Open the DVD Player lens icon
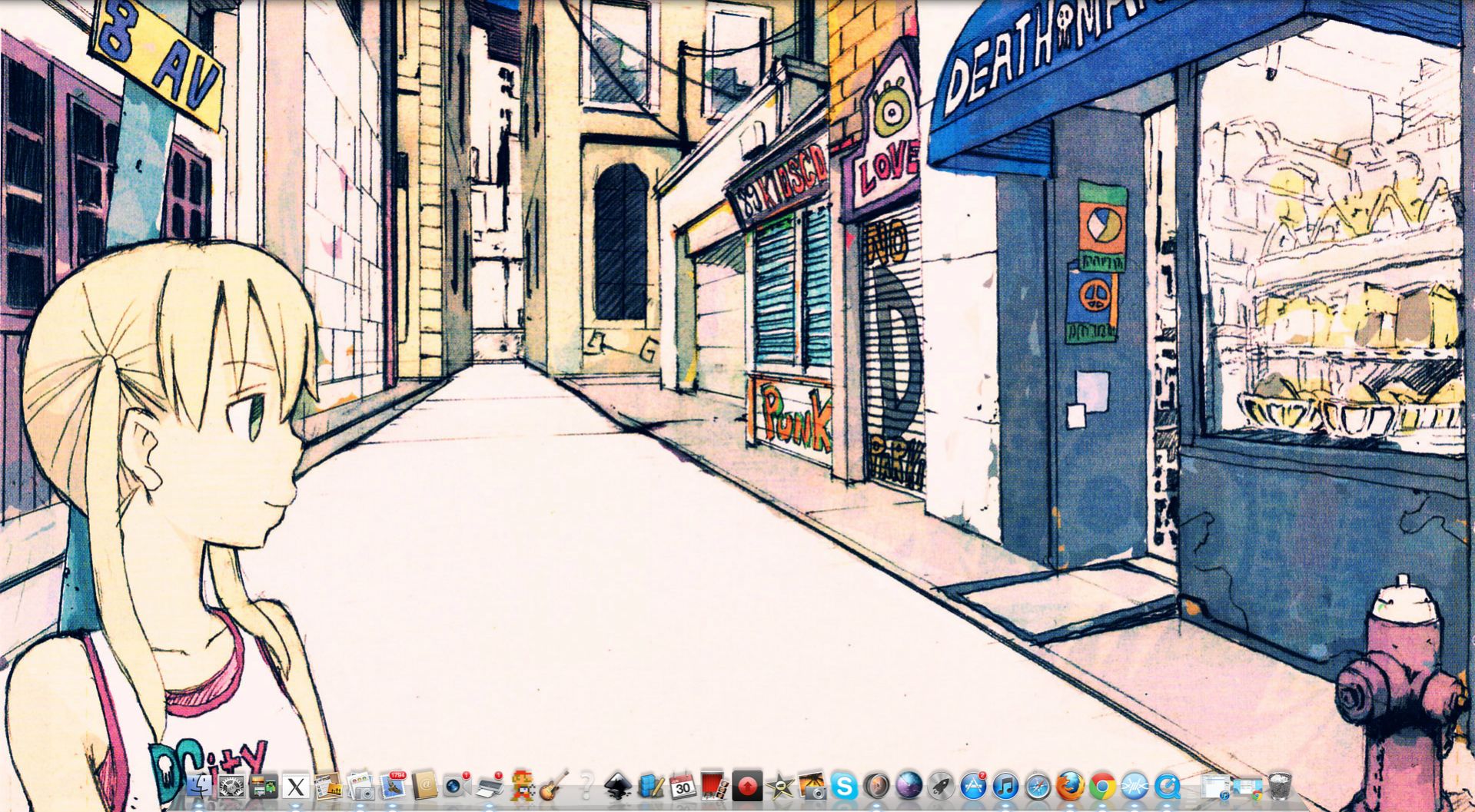The height and width of the screenshot is (812, 1475). (876, 786)
